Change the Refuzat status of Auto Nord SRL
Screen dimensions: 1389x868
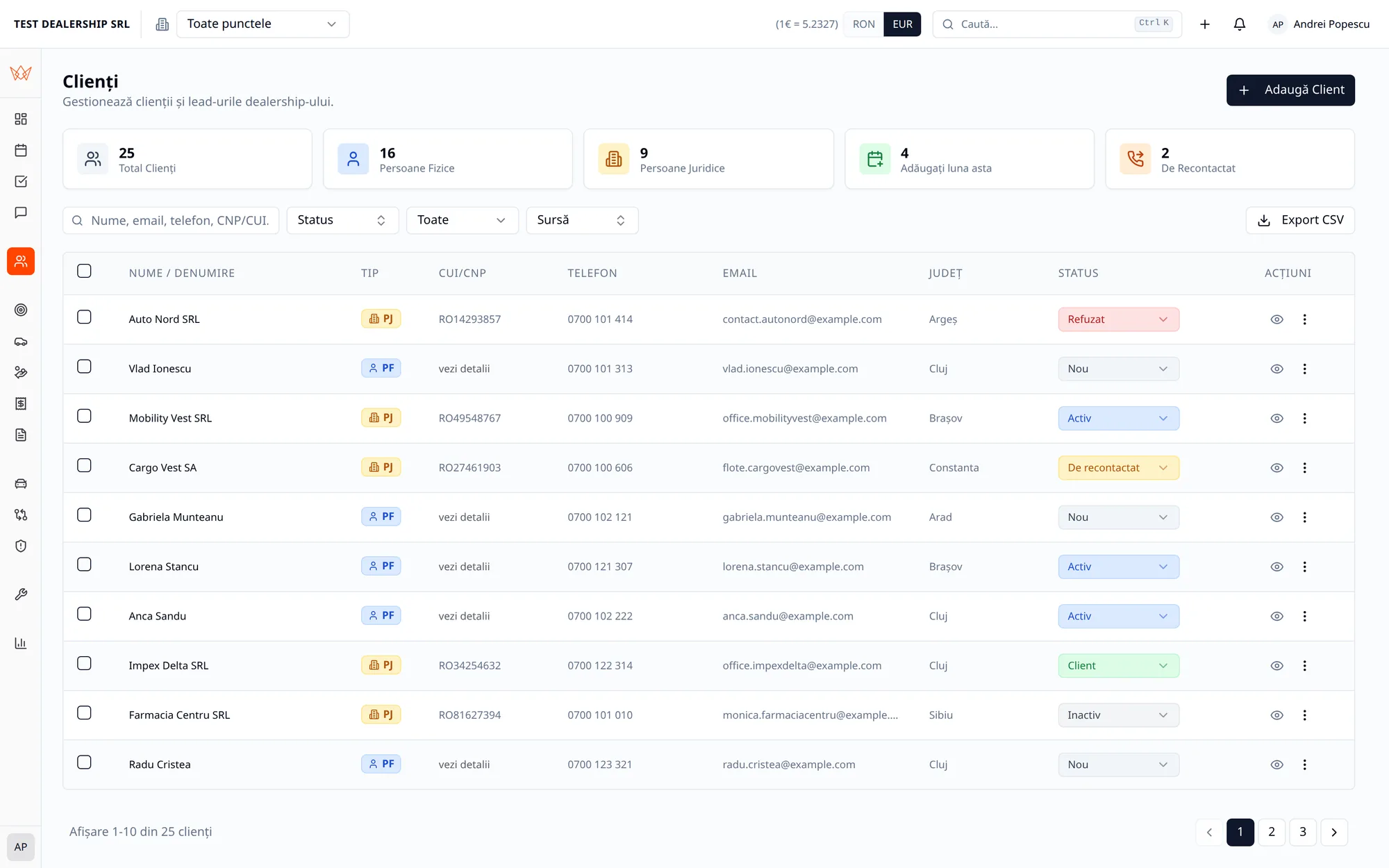[x=1118, y=319]
